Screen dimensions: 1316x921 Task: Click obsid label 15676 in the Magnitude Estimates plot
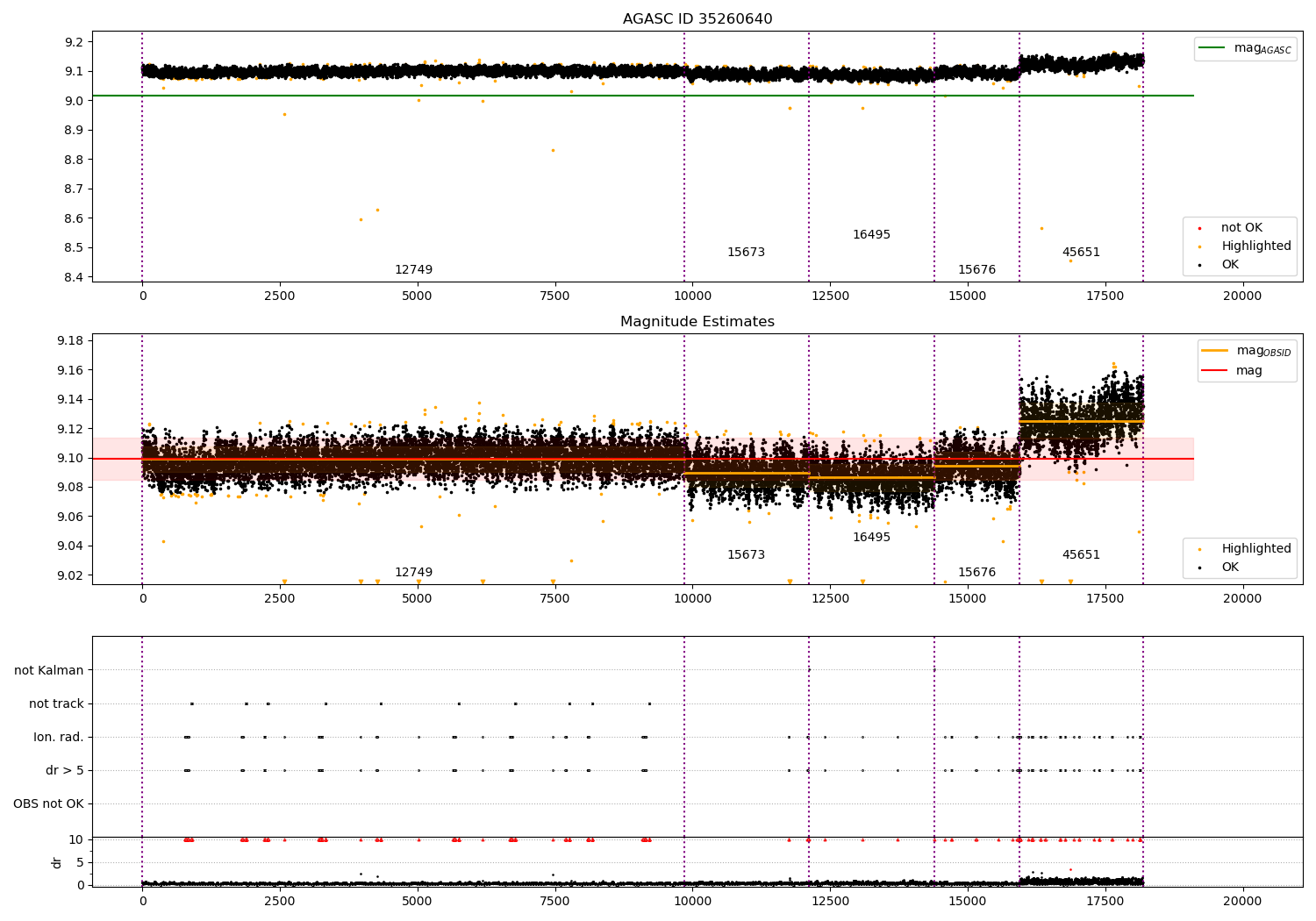click(x=976, y=572)
